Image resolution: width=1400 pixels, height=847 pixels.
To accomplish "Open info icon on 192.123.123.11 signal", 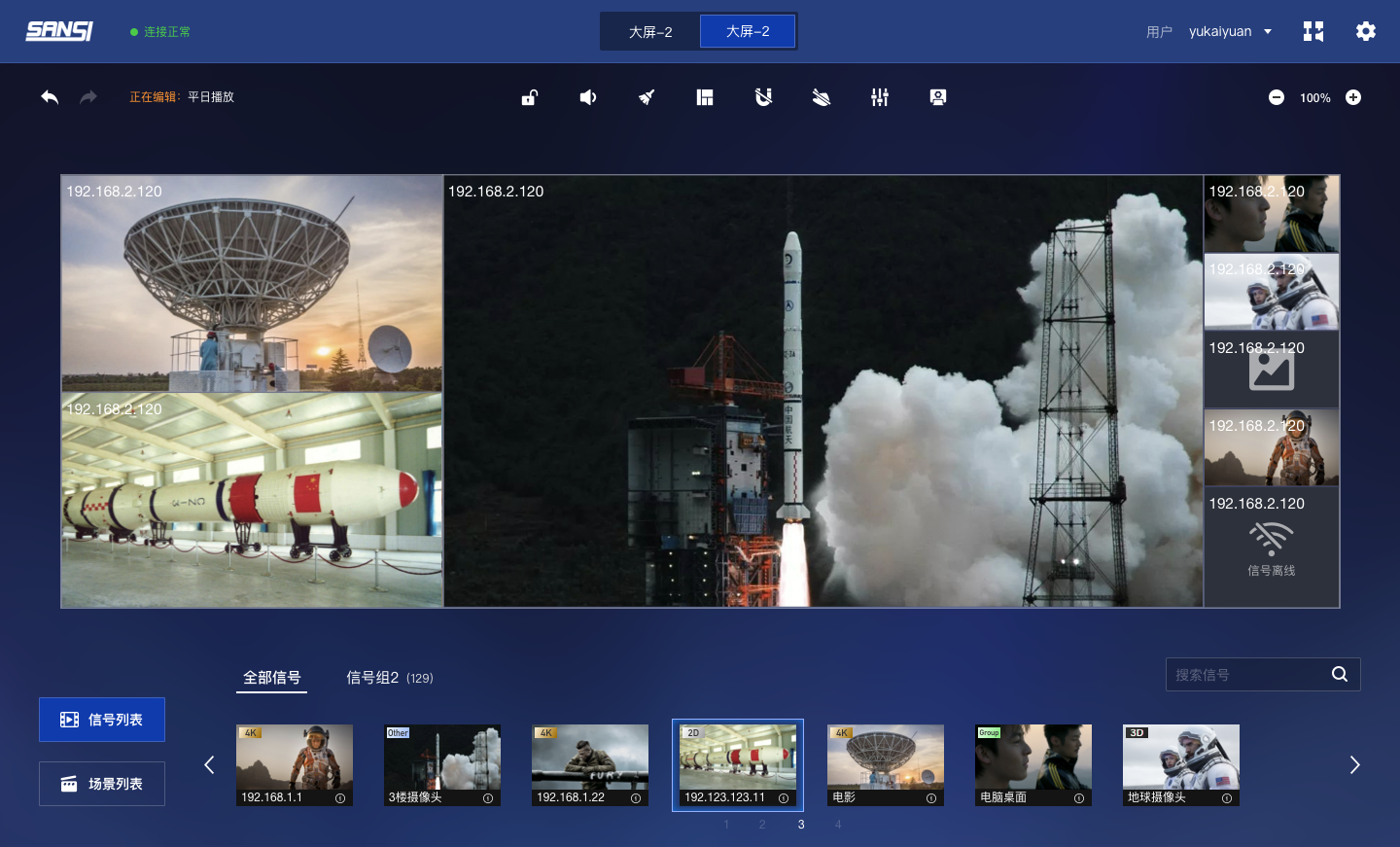I will pos(784,798).
